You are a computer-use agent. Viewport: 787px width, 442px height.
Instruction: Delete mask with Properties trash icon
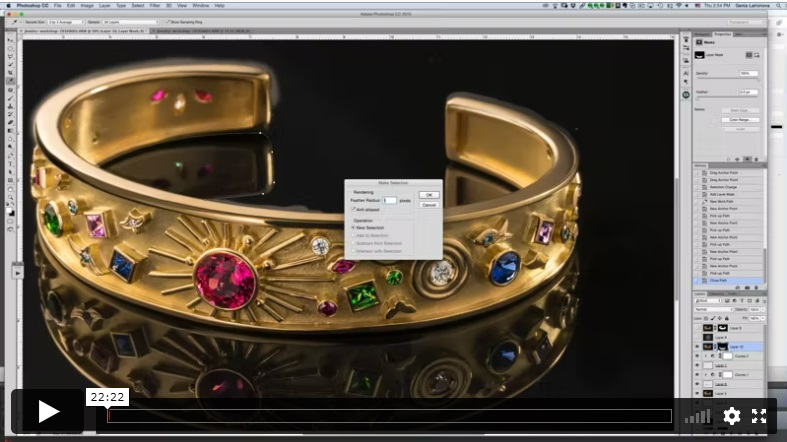coord(756,159)
